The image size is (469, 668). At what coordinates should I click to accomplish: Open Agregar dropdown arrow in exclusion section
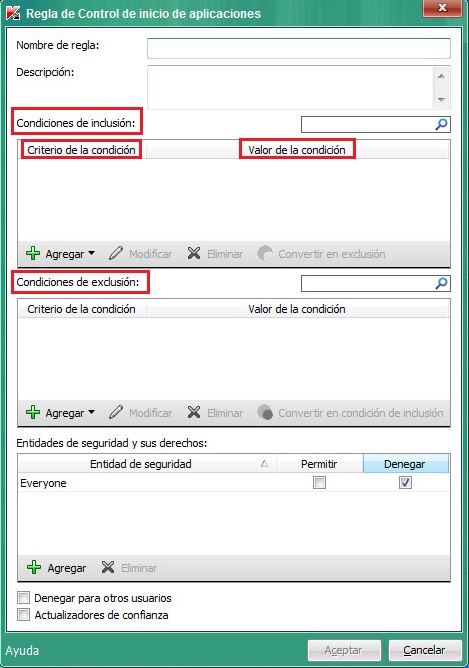click(91, 412)
